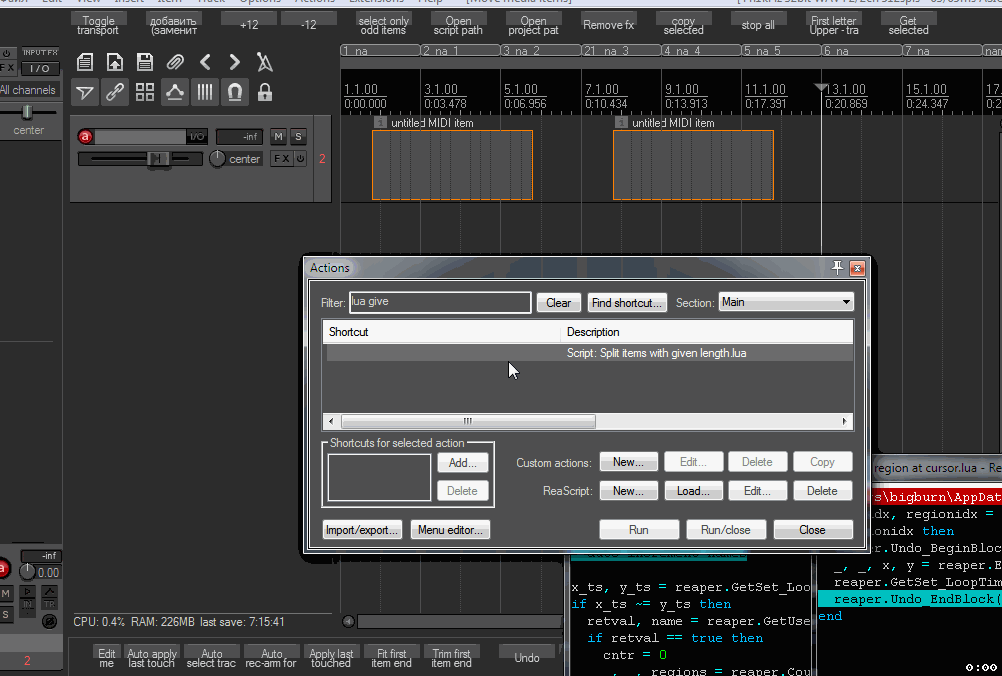
Task: Toggle snap via the magnet icon
Action: (x=235, y=93)
